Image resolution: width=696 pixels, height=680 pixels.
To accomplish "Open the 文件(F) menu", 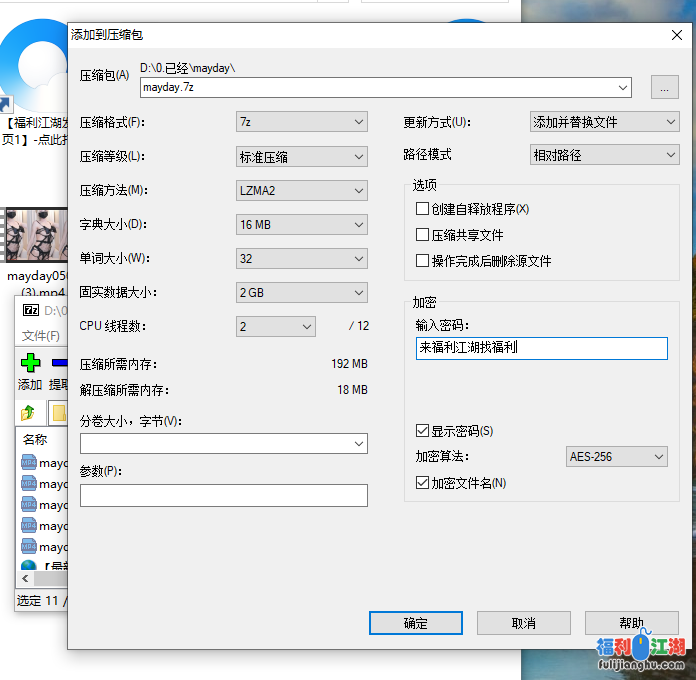I will point(41,336).
